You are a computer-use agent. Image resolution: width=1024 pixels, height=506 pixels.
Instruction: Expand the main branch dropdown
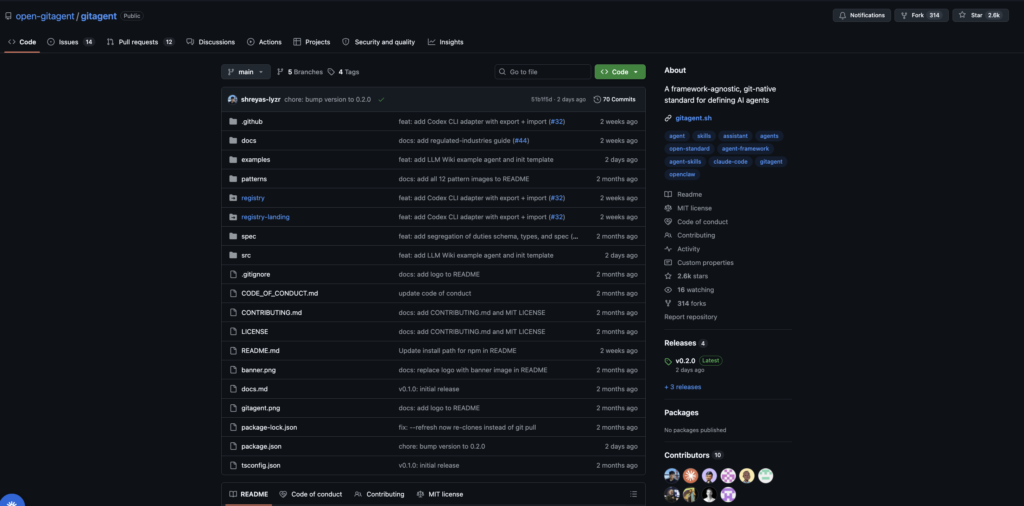[245, 72]
